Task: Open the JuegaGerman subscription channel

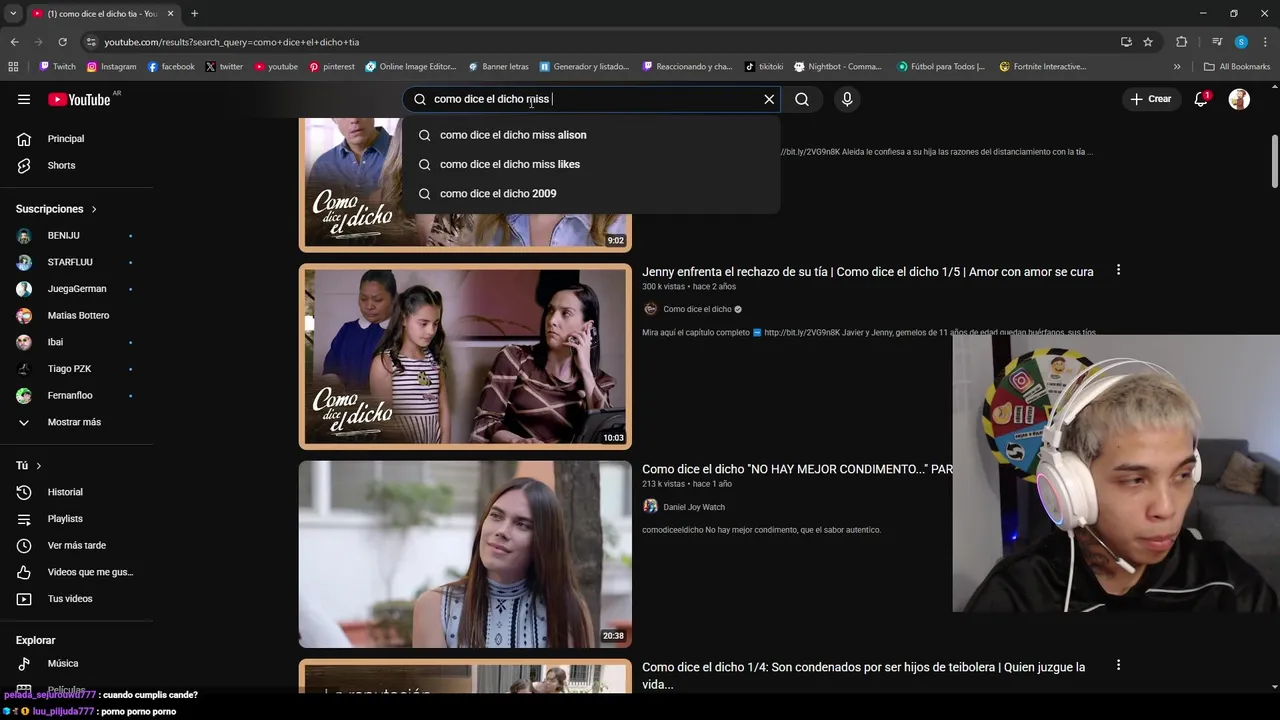Action: click(77, 289)
